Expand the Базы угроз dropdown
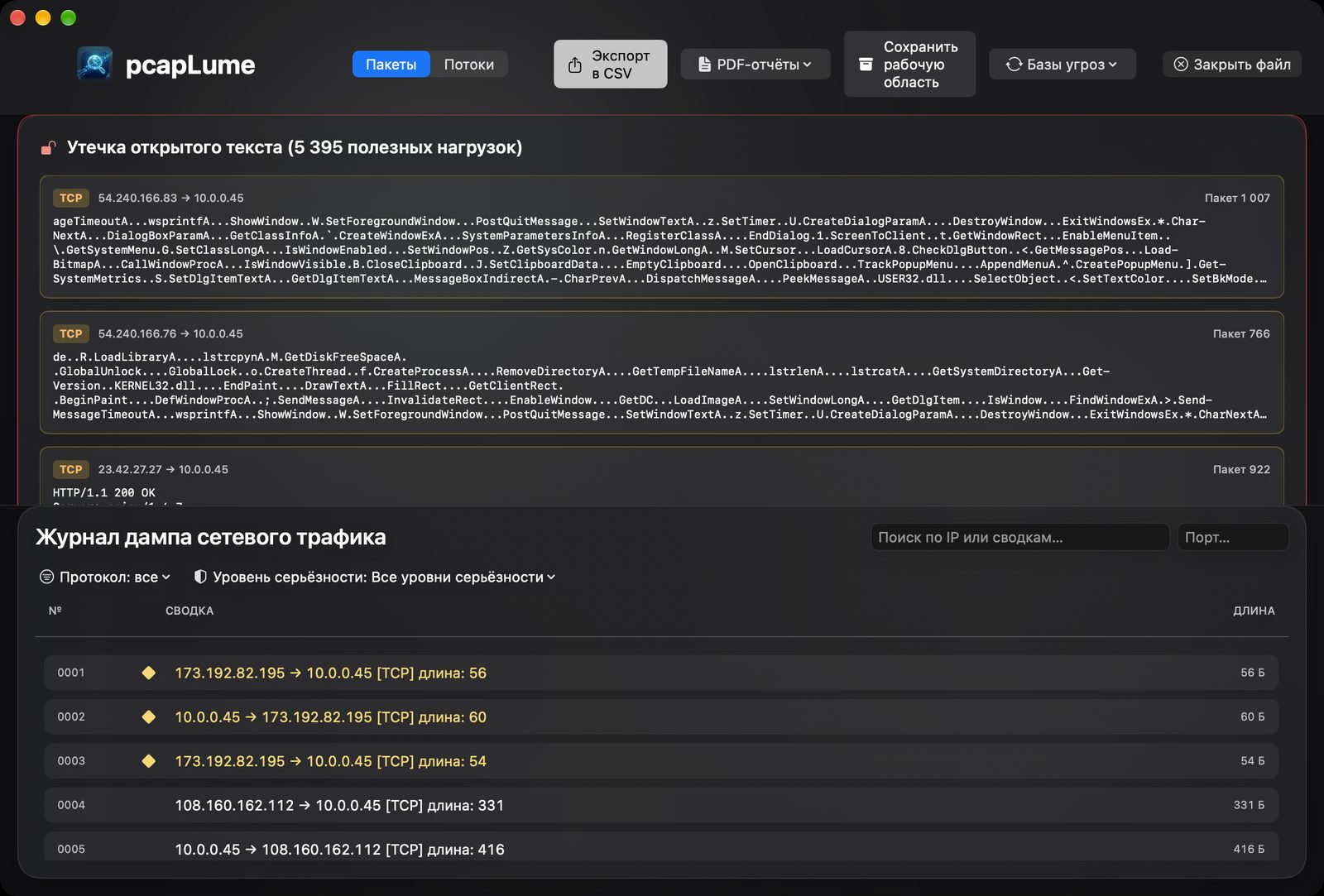Viewport: 1324px width, 896px height. pyautogui.click(x=1062, y=65)
